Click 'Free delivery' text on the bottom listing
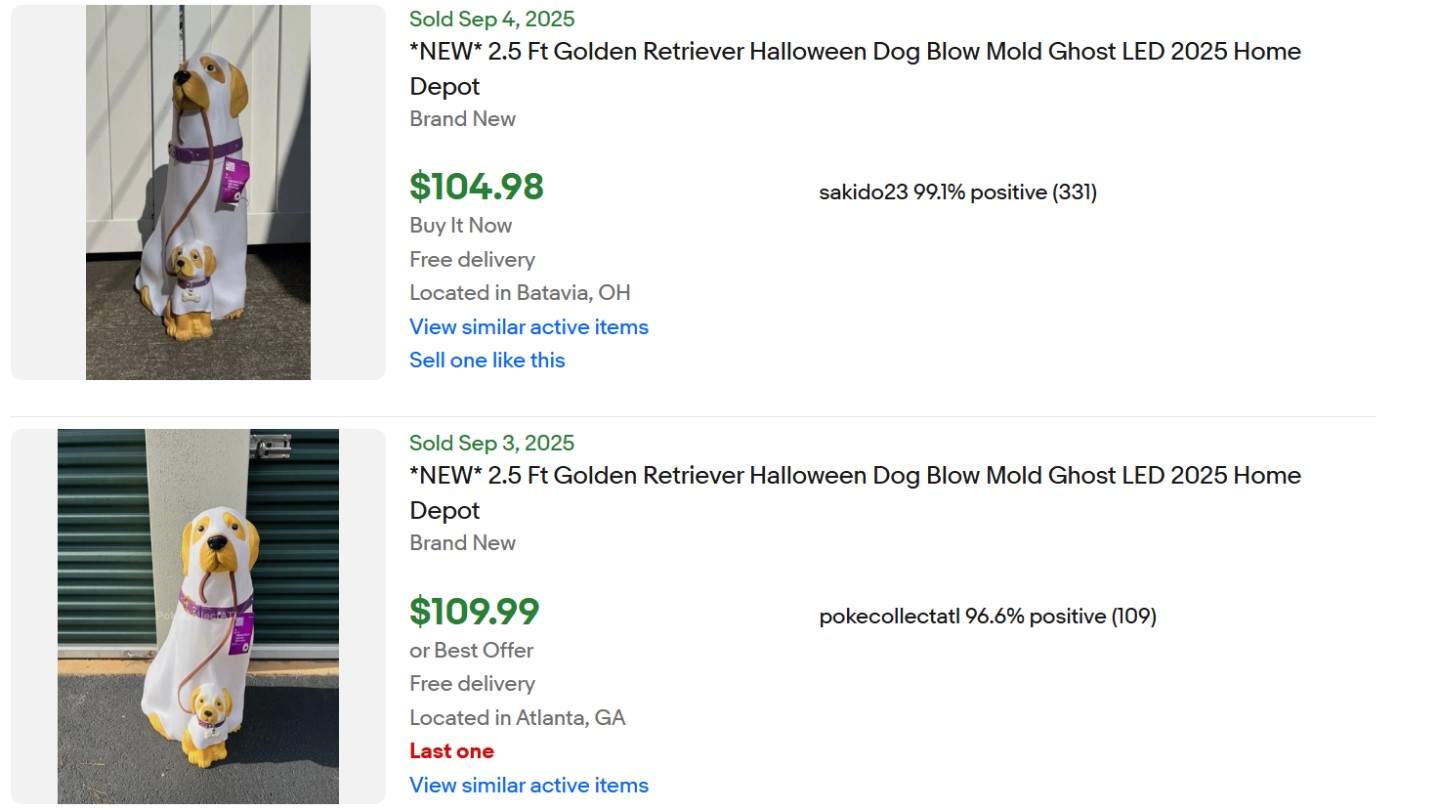This screenshot has width=1440, height=810. (472, 684)
